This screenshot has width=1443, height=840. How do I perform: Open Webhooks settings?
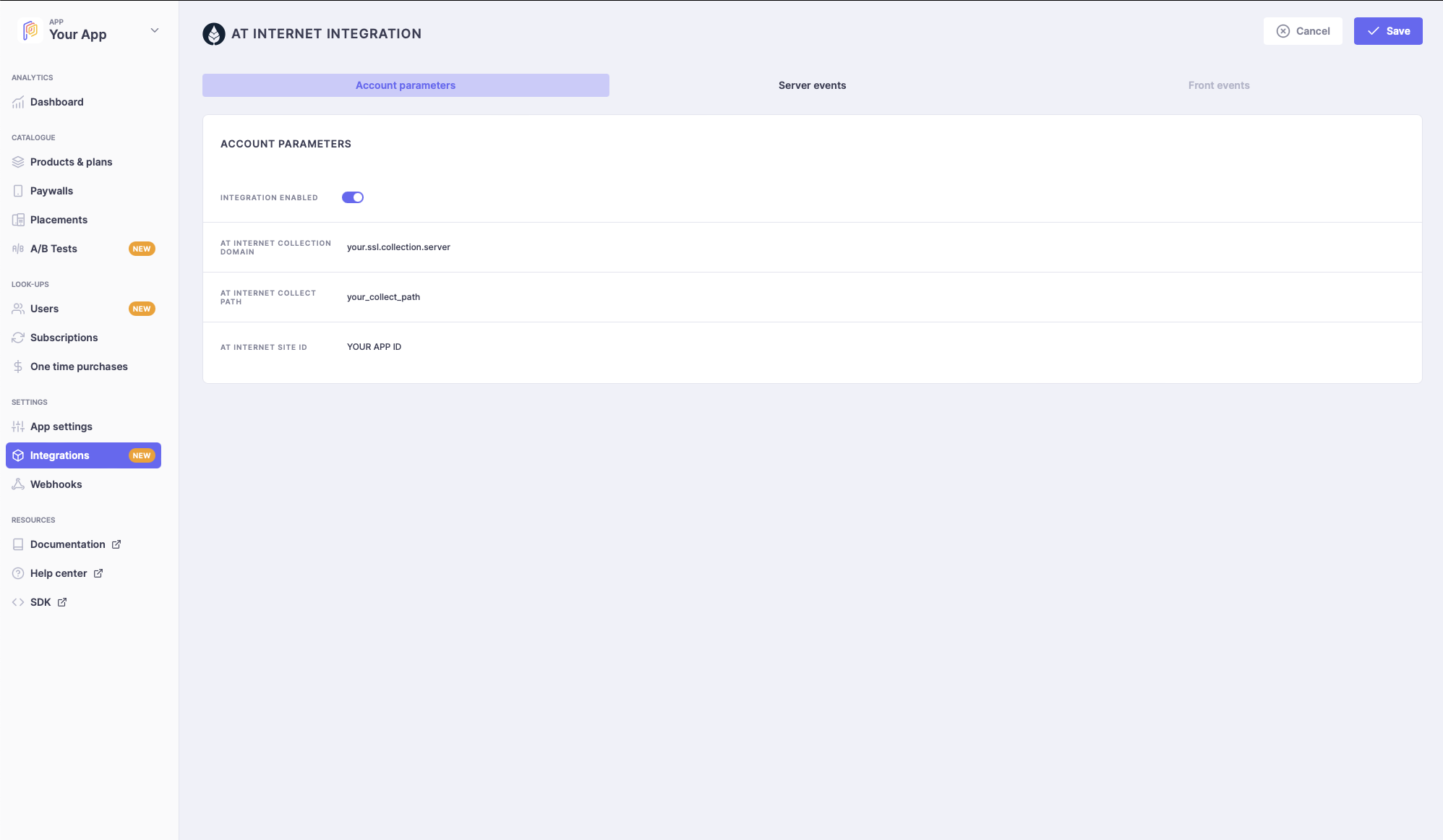56,484
